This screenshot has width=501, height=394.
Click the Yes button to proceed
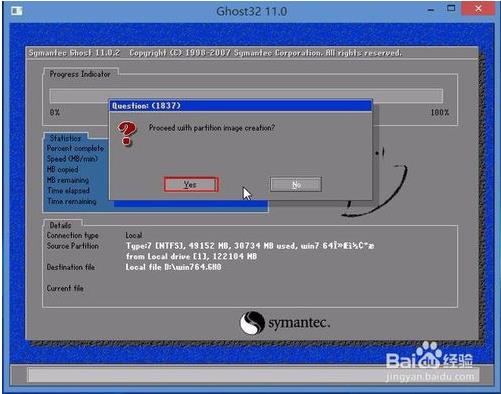191,184
